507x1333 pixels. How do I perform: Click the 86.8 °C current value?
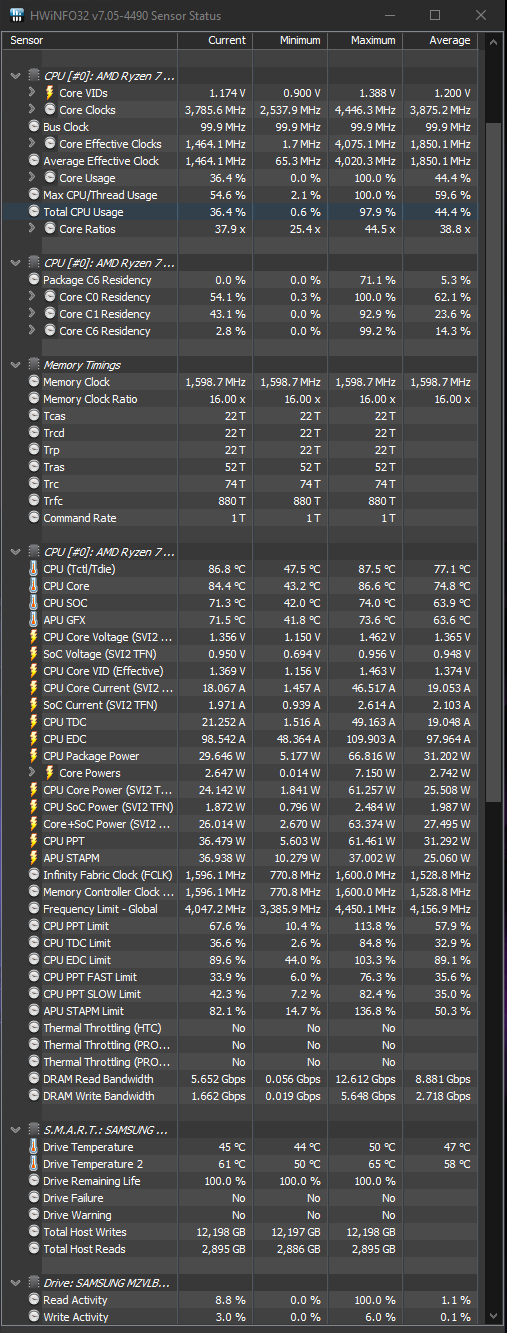tap(227, 569)
